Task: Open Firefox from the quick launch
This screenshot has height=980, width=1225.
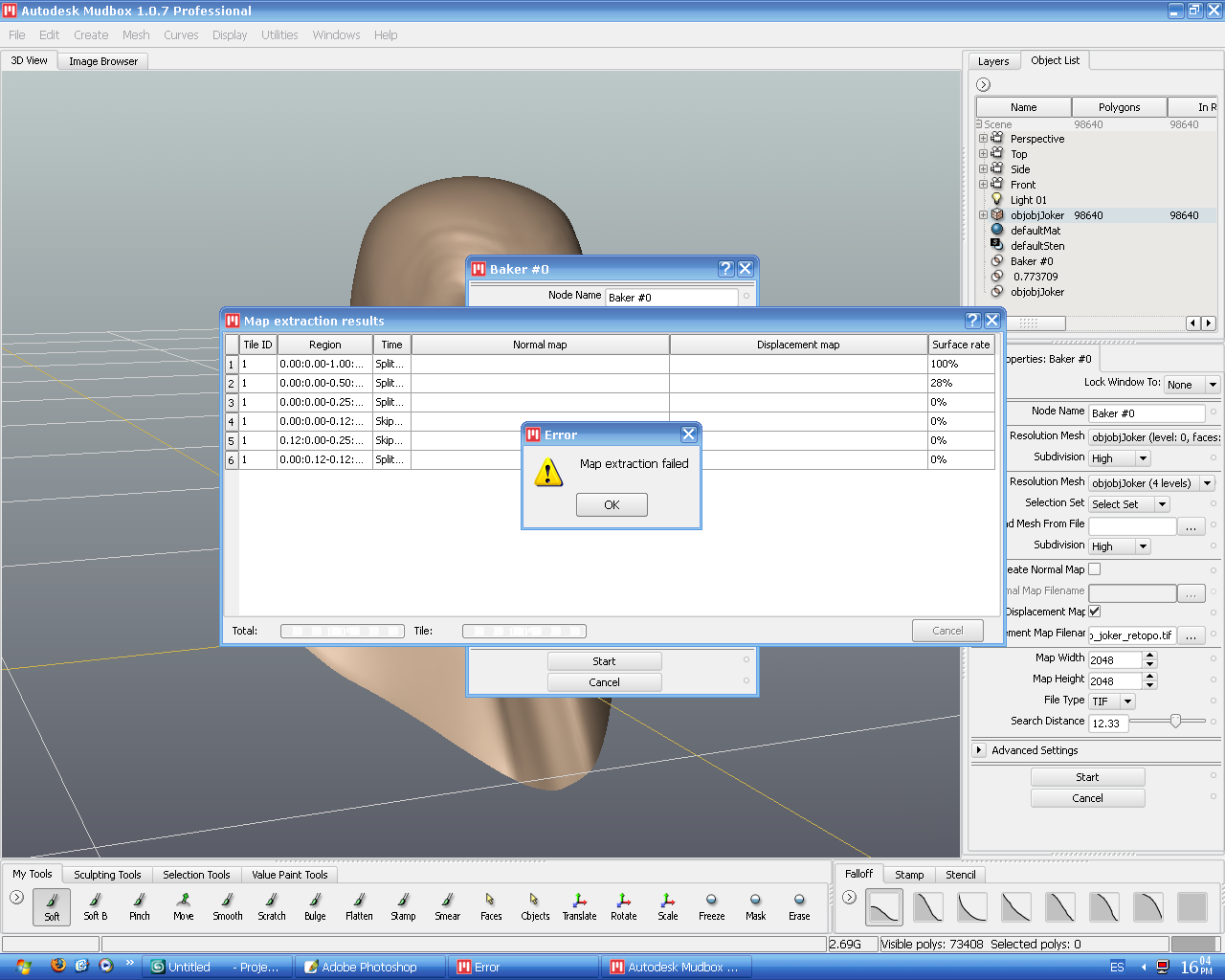Action: point(58,966)
